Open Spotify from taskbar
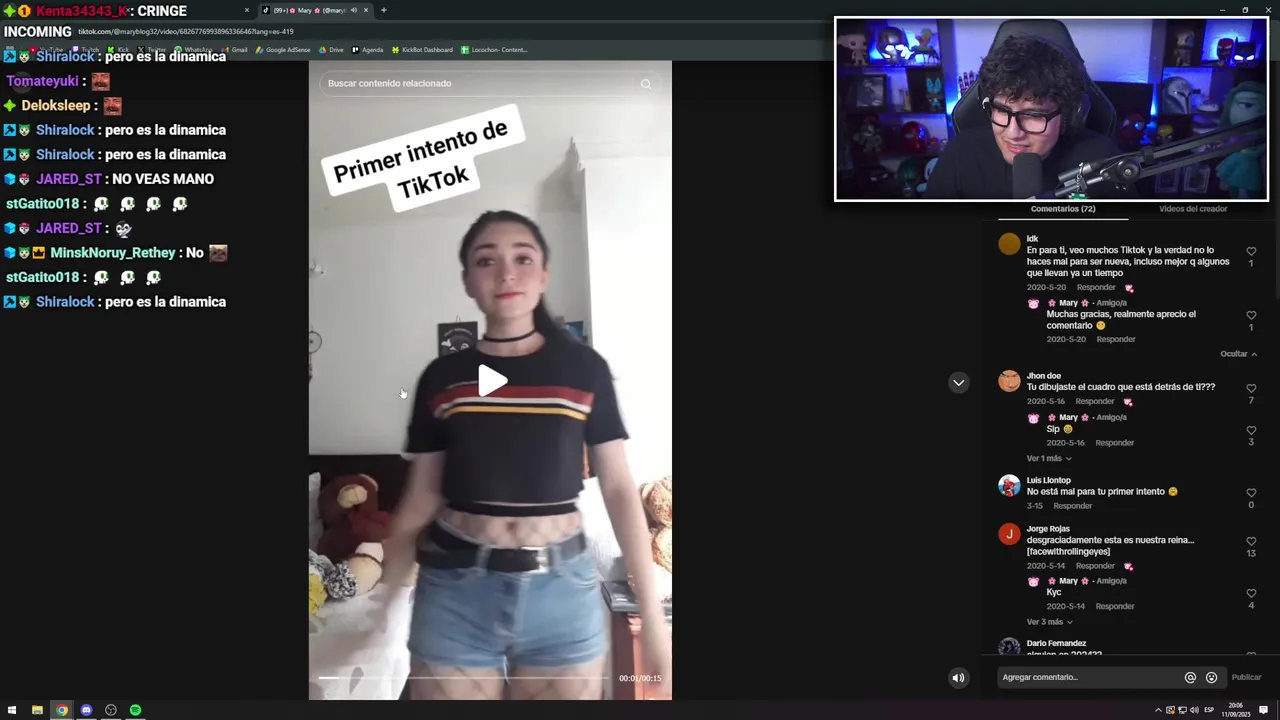Viewport: 1280px width, 720px height. pos(135,710)
